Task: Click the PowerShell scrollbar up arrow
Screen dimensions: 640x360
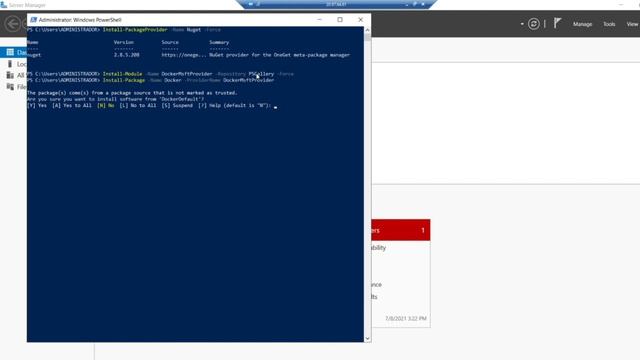Action: (367, 30)
